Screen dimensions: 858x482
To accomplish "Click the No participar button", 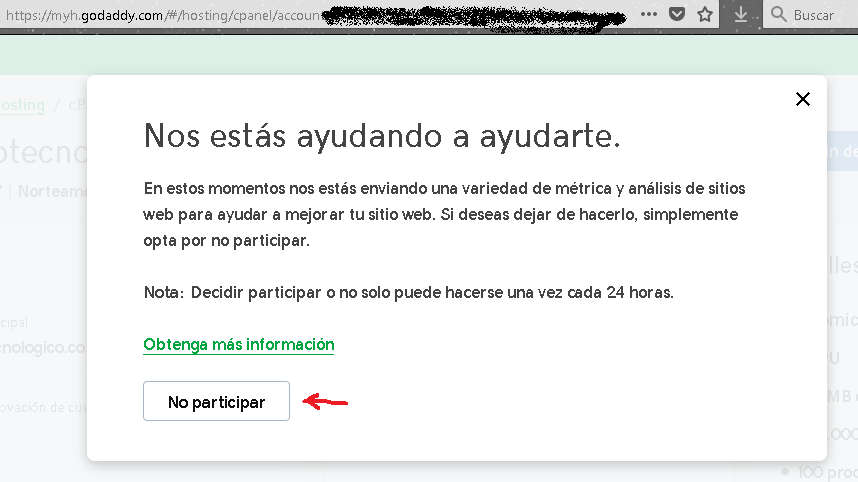I will tap(216, 401).
